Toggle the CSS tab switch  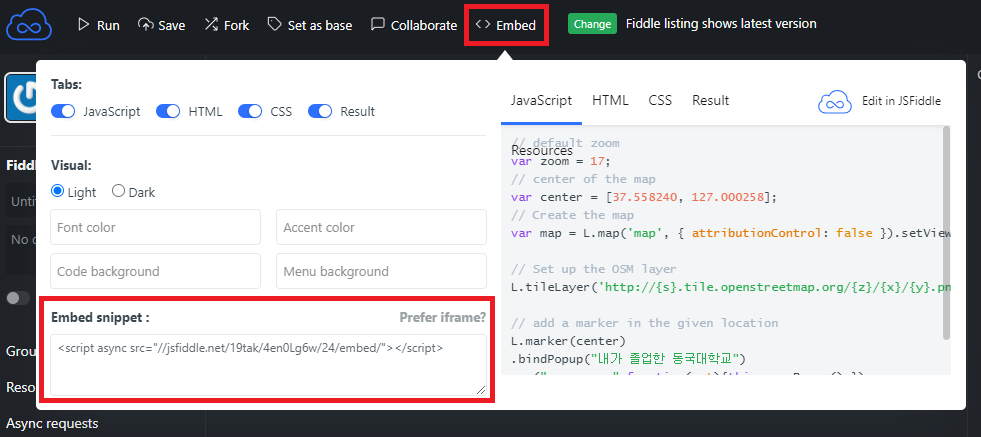click(x=250, y=111)
